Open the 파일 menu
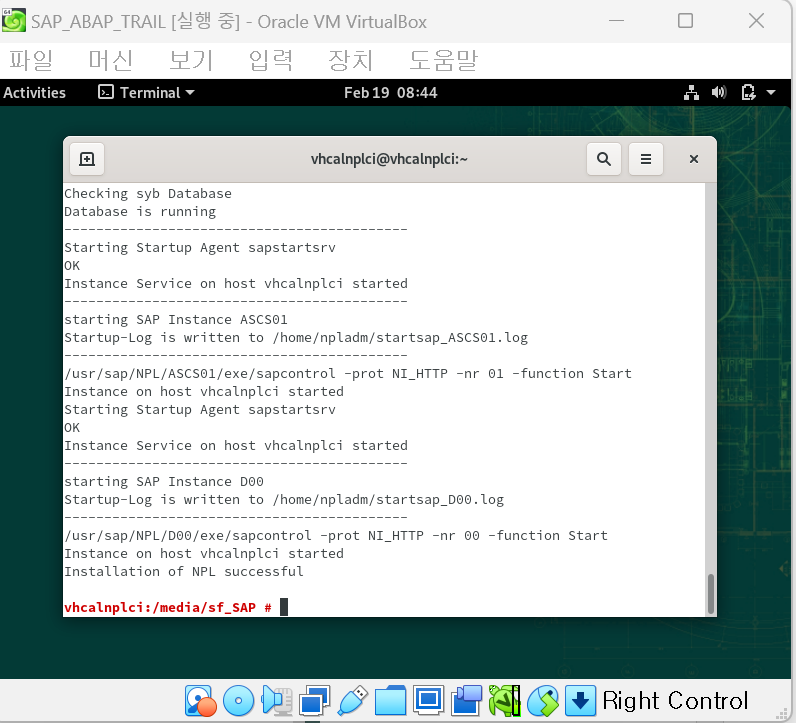 coord(31,60)
